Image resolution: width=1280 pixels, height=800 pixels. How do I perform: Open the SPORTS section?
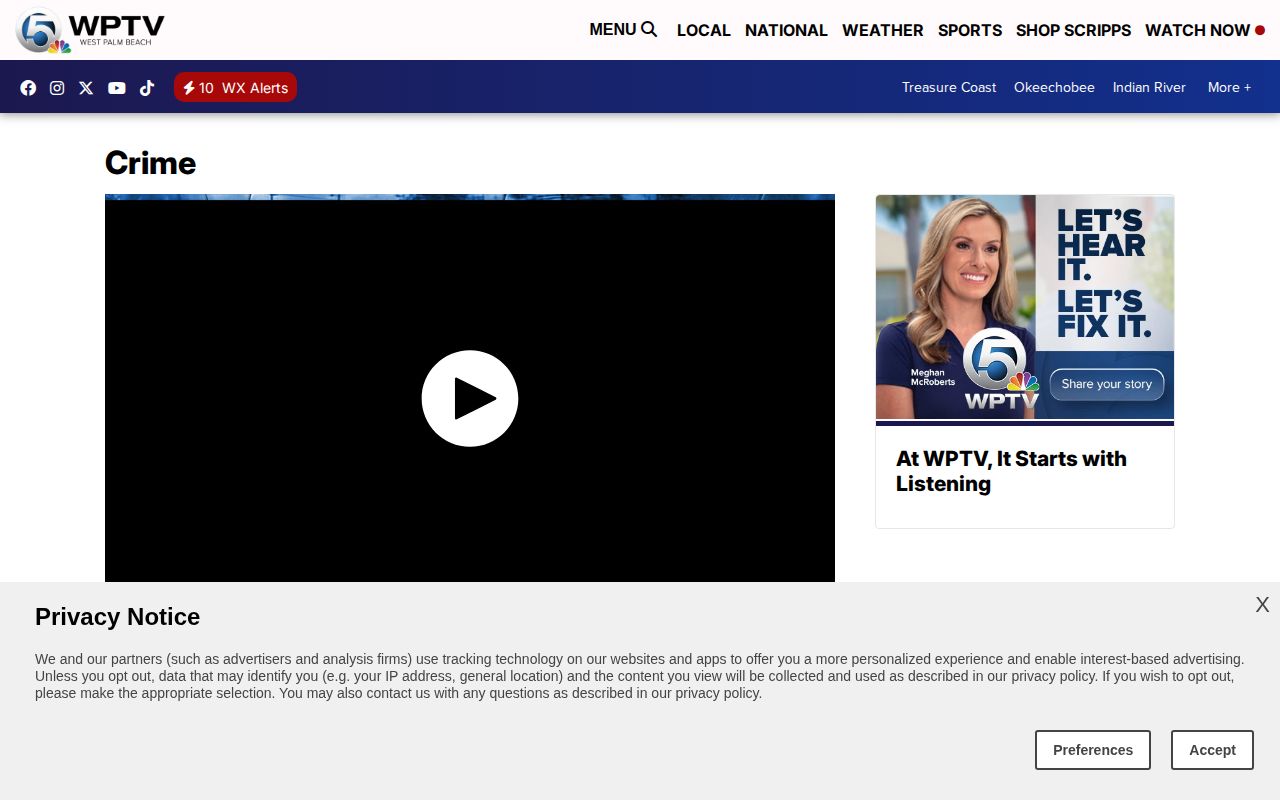coord(969,30)
